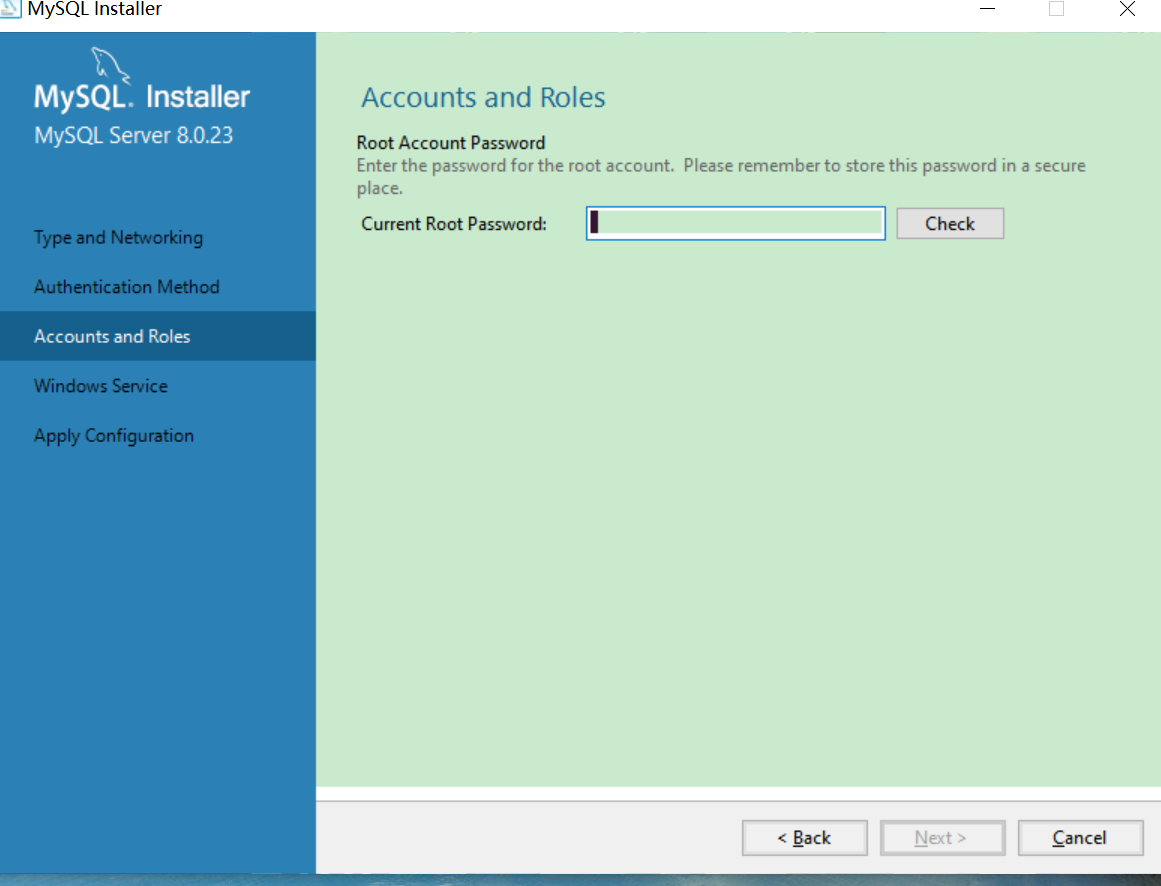Click the Accounts and Roles heading
The height and width of the screenshot is (886, 1161).
tap(483, 97)
